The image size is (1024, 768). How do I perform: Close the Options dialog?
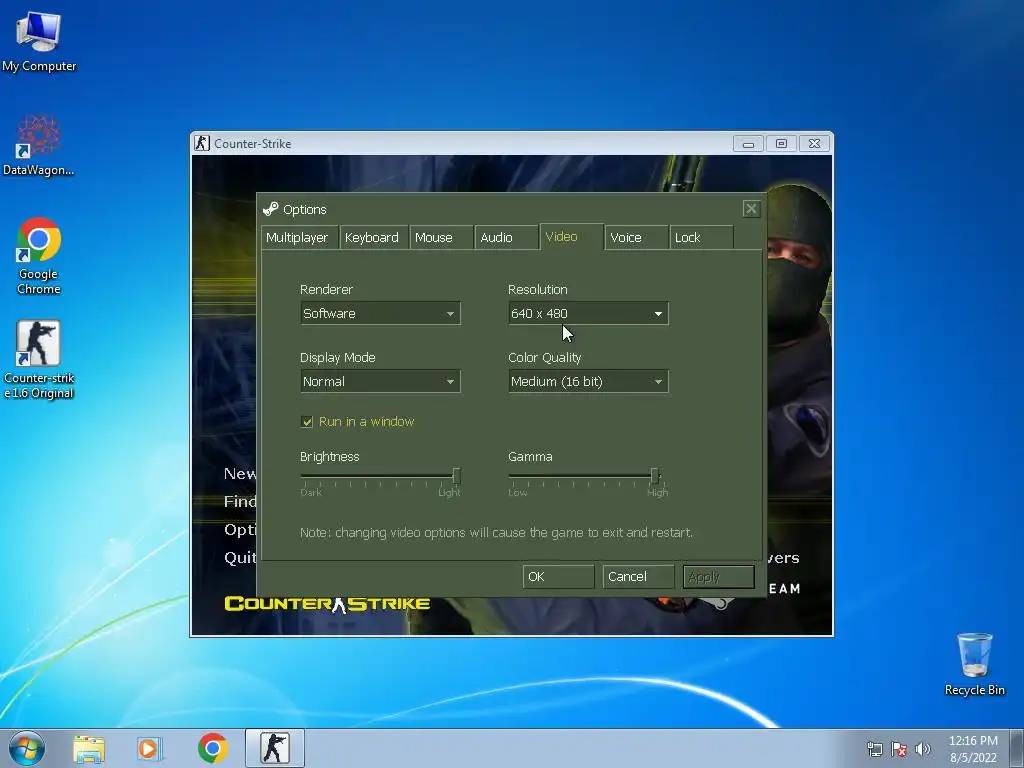[x=751, y=209]
